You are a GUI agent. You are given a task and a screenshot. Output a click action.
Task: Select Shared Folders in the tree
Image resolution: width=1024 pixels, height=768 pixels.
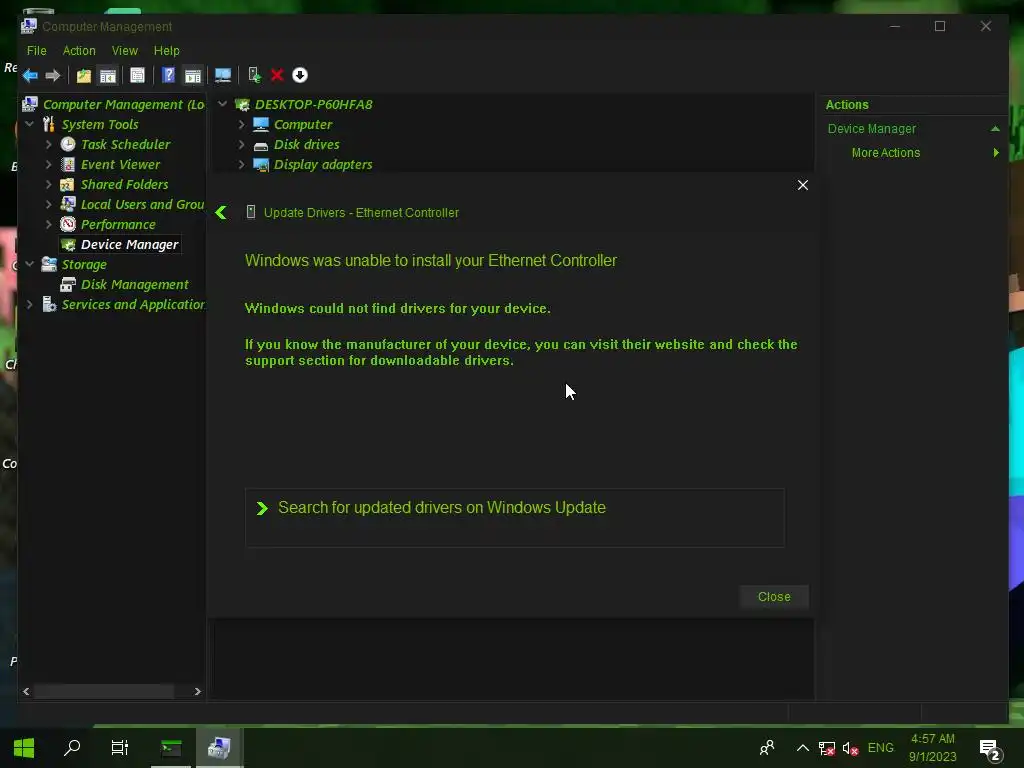(124, 184)
